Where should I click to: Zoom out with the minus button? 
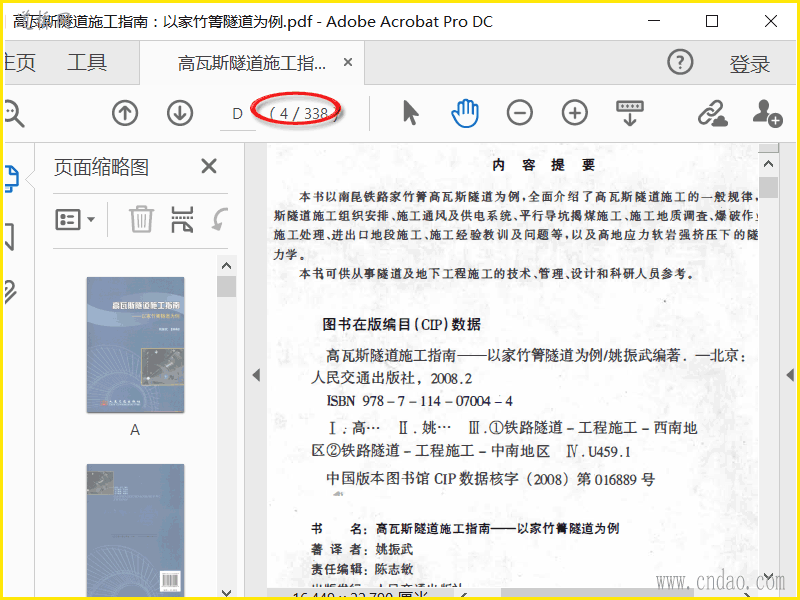pos(520,113)
